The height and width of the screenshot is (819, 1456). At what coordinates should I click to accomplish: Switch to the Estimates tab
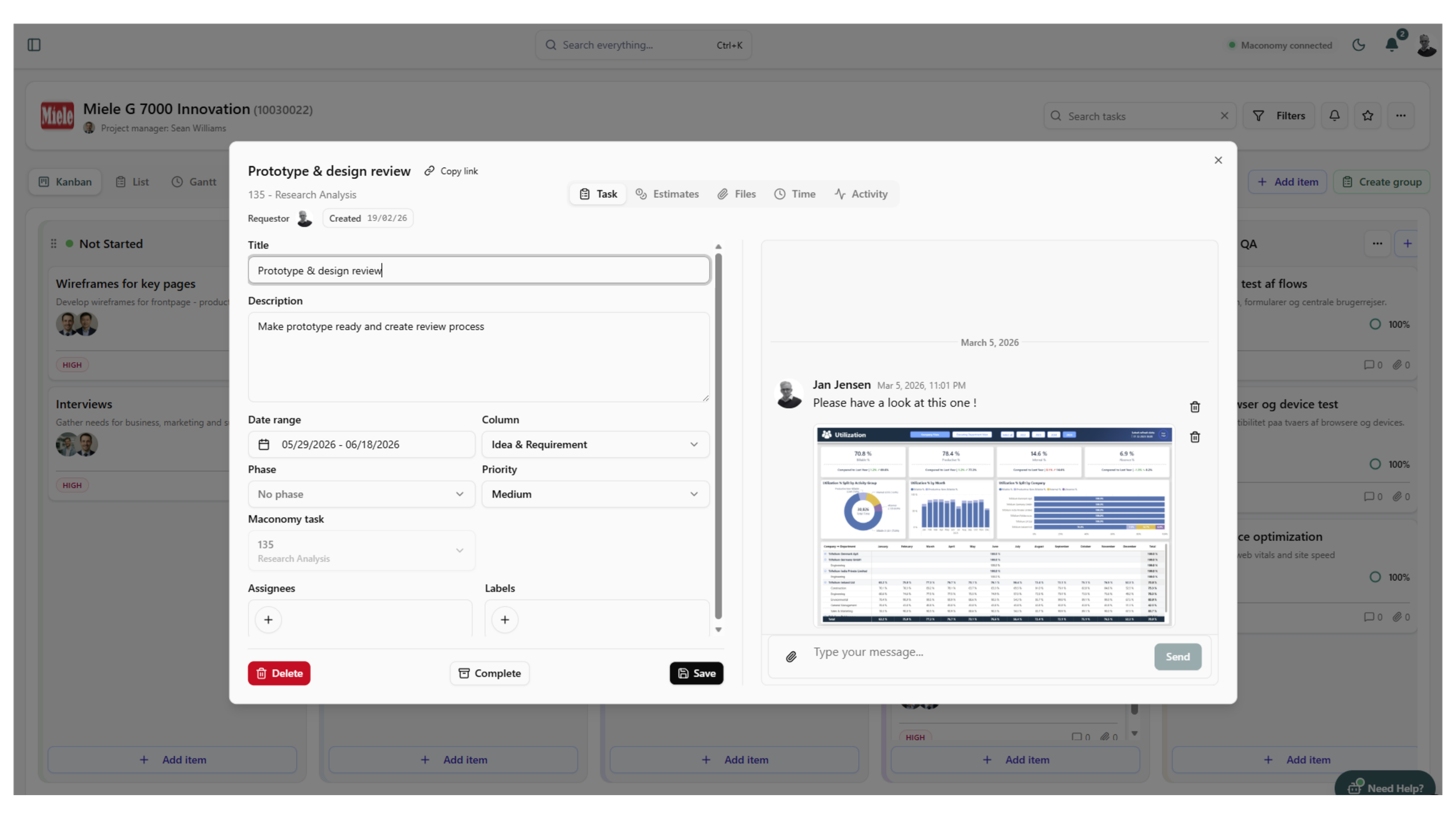tap(667, 194)
